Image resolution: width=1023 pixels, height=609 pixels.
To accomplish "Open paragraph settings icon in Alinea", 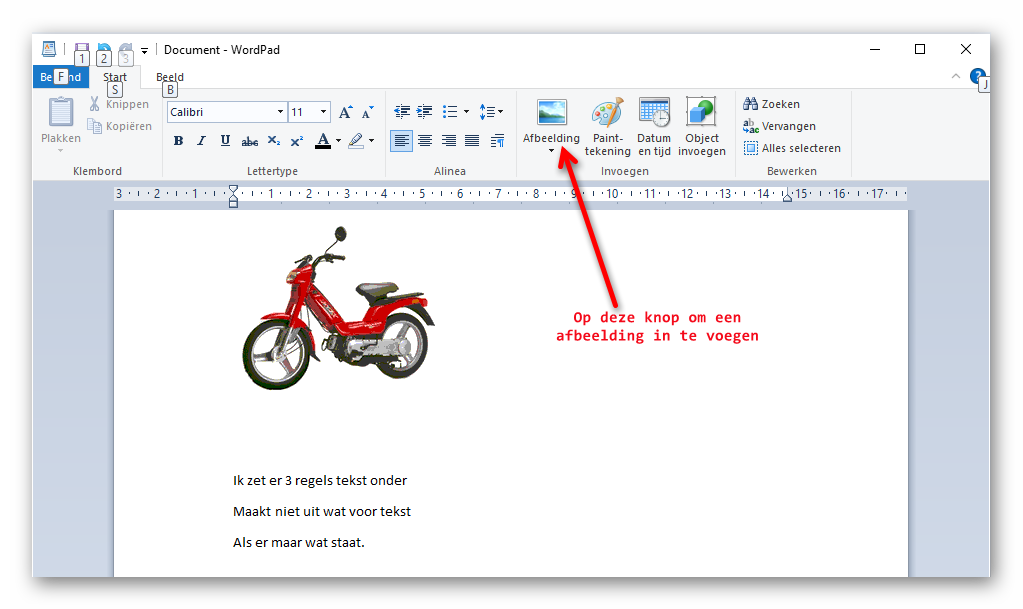I will point(497,141).
